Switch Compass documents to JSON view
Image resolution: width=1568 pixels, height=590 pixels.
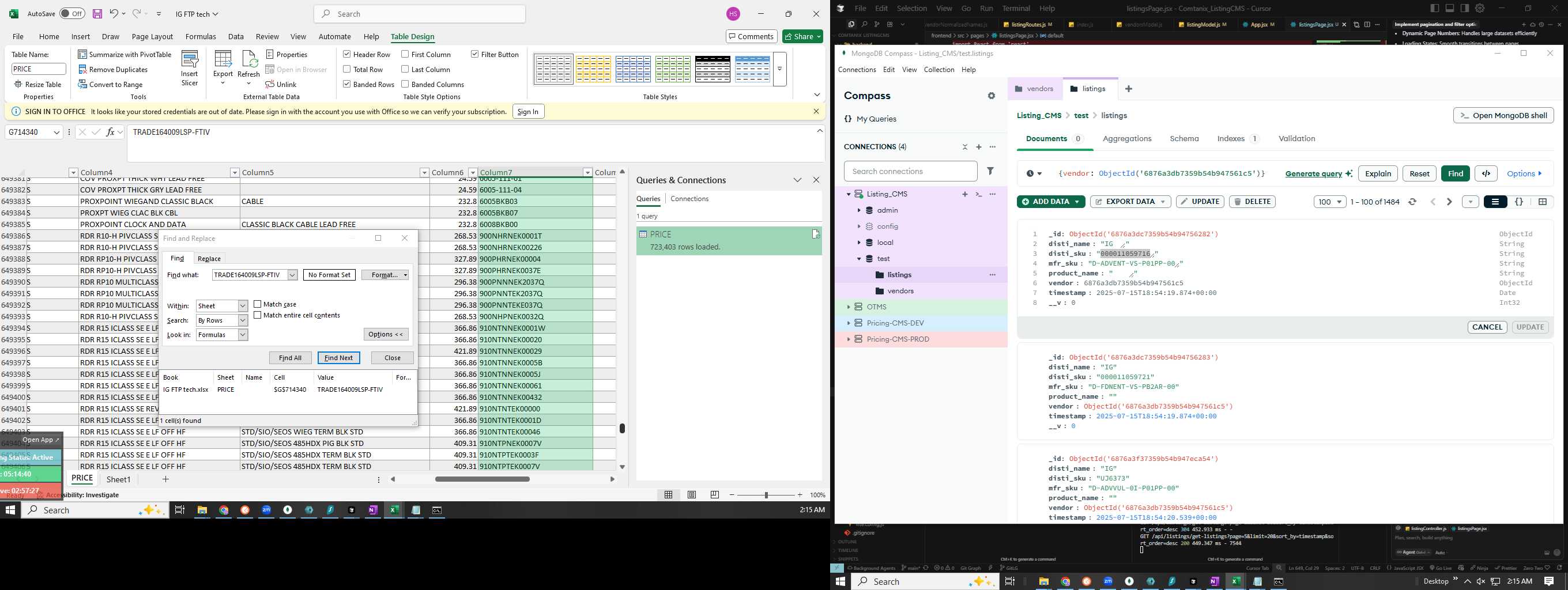(1518, 202)
